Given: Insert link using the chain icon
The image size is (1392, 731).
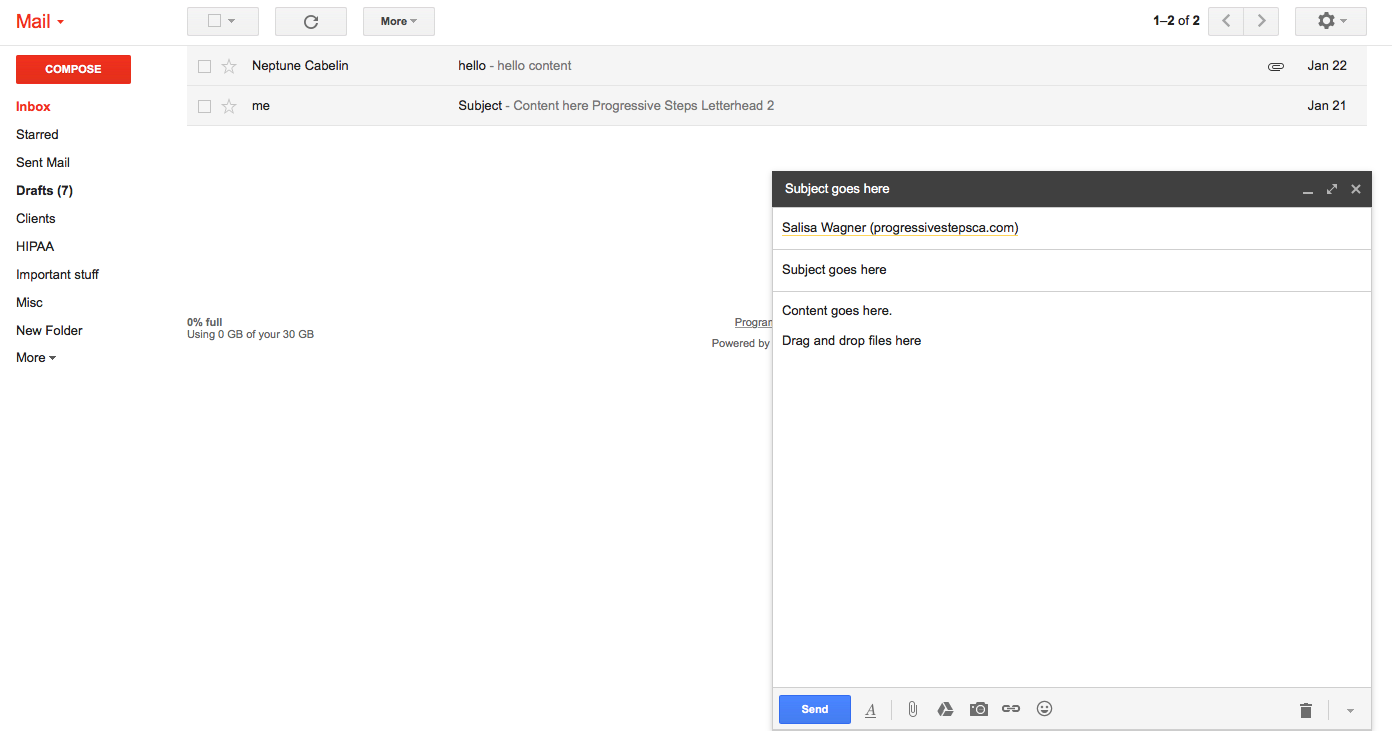Looking at the screenshot, I should pyautogui.click(x=1011, y=709).
